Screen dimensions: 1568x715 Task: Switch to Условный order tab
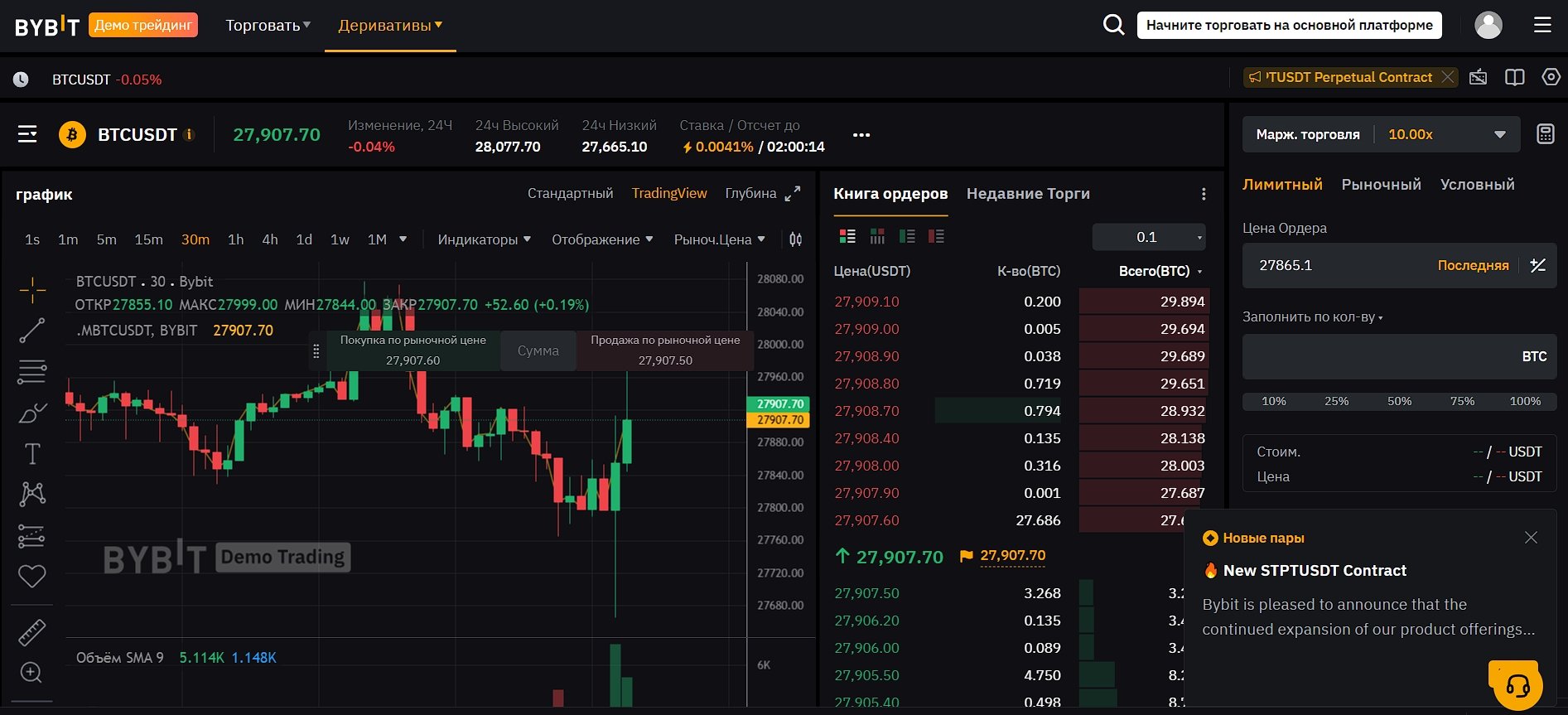[1477, 185]
